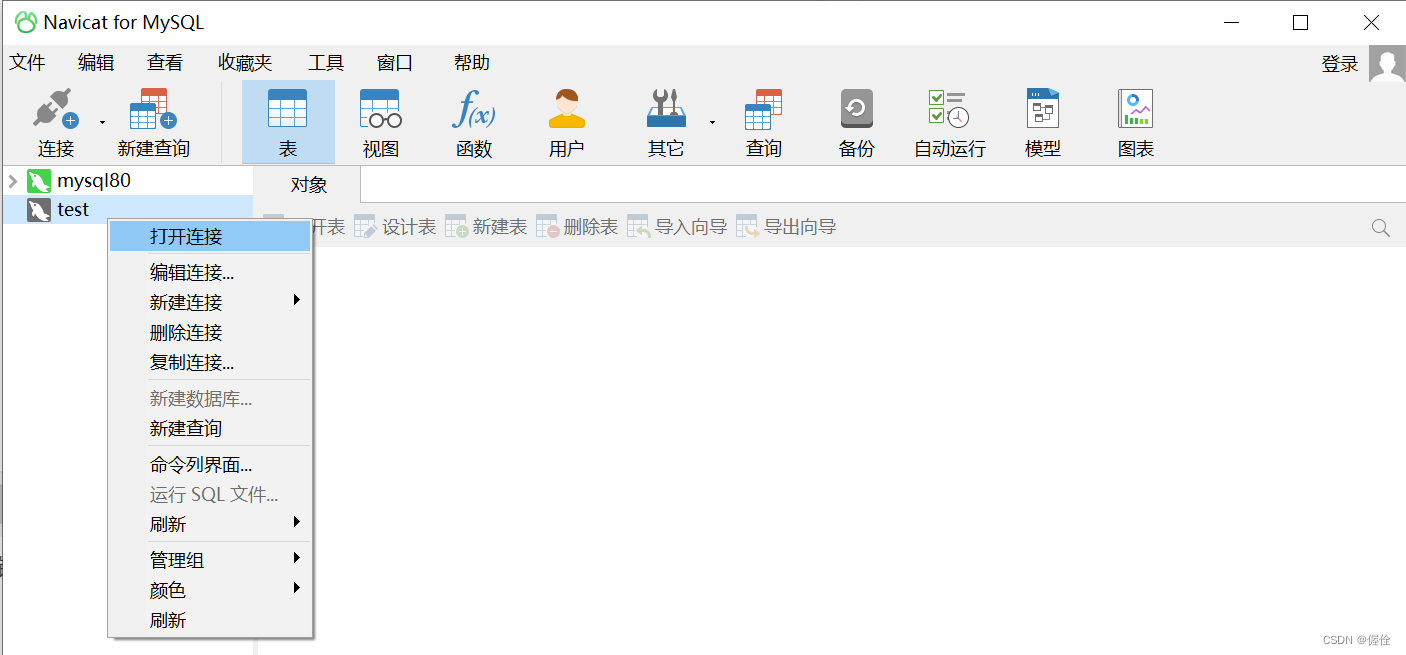Expand 管理组 submenu in context menu
Image resolution: width=1406 pixels, height=655 pixels.
point(210,560)
